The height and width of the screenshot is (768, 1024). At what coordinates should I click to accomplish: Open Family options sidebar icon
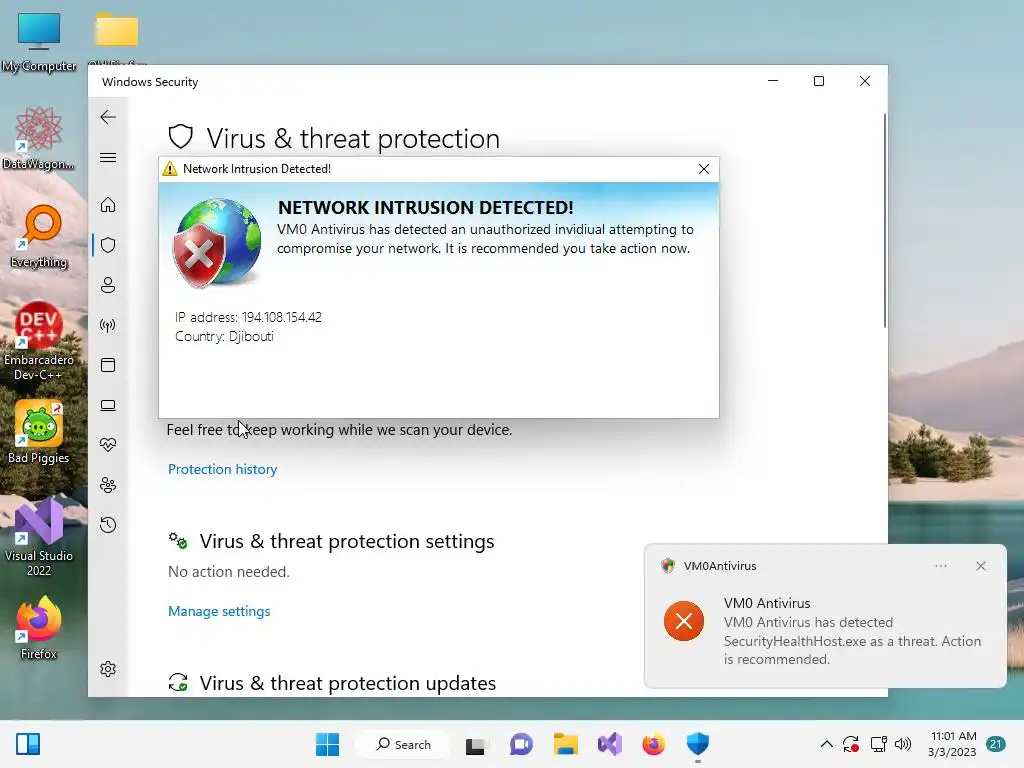(x=108, y=485)
